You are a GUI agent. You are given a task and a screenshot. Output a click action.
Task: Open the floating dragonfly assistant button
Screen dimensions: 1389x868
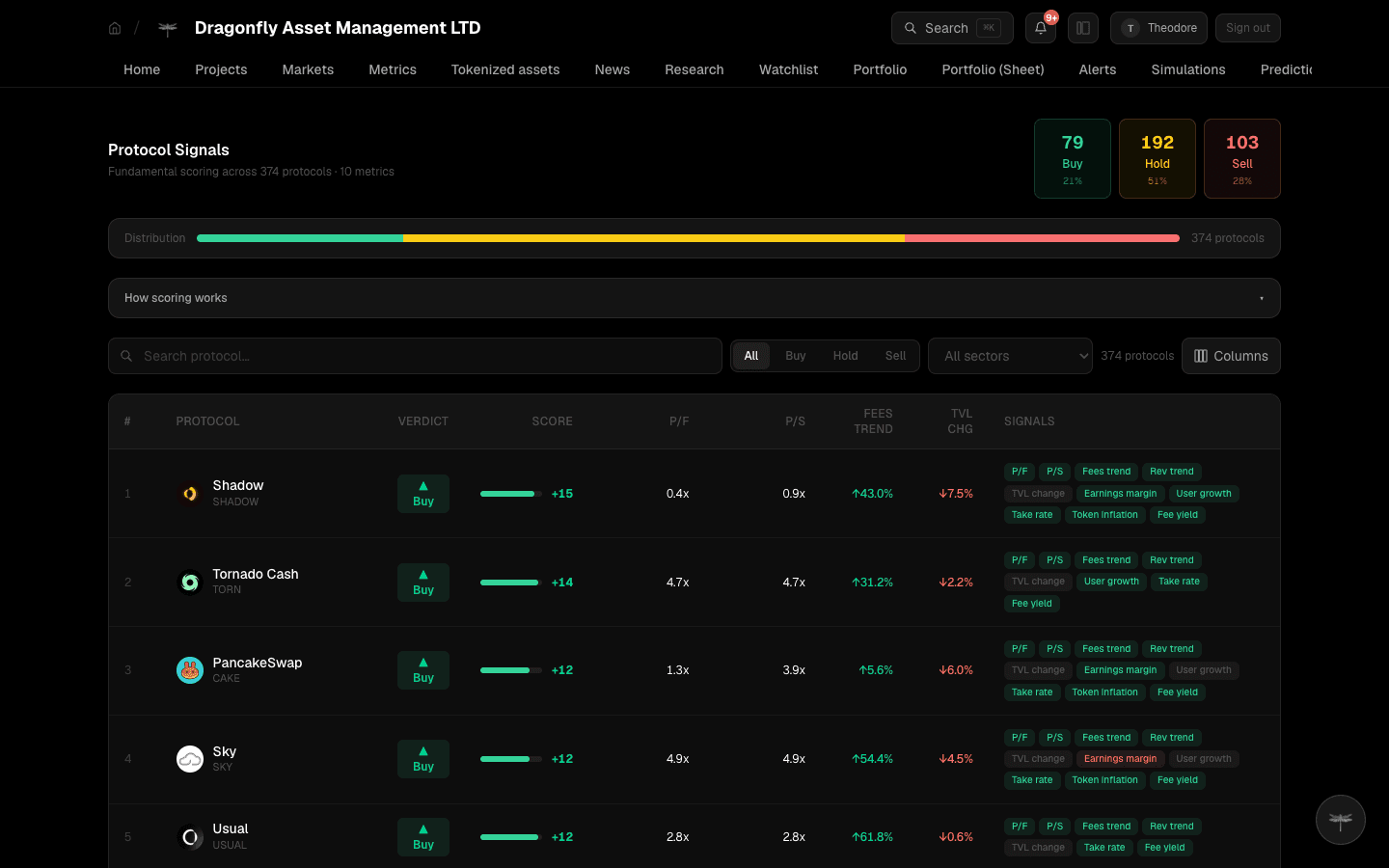(1341, 820)
